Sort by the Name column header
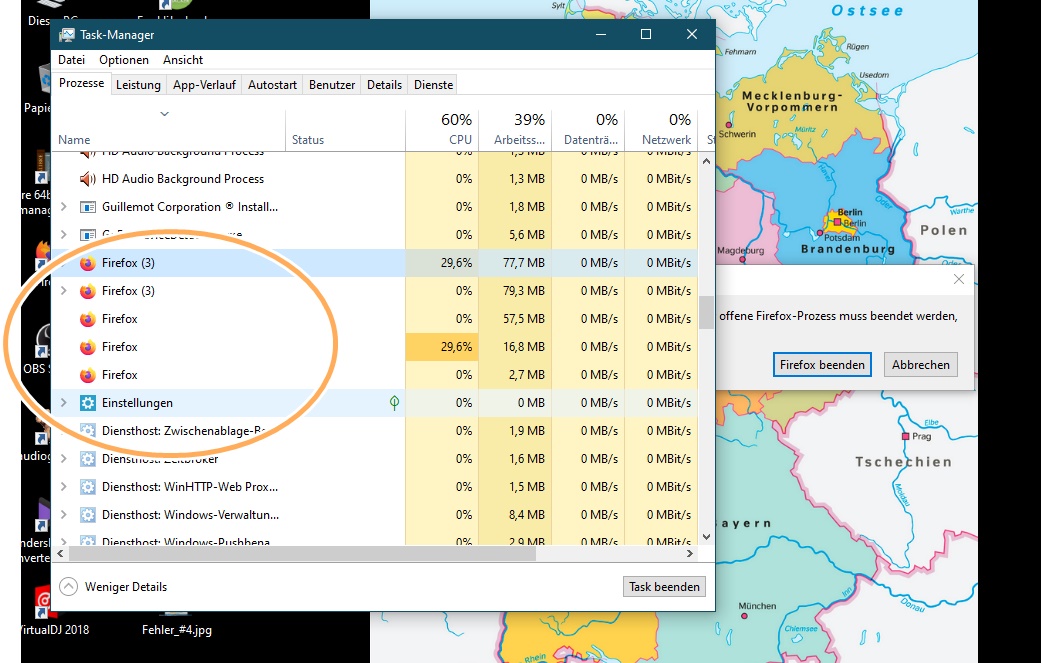This screenshot has height=663, width=1041. (169, 129)
